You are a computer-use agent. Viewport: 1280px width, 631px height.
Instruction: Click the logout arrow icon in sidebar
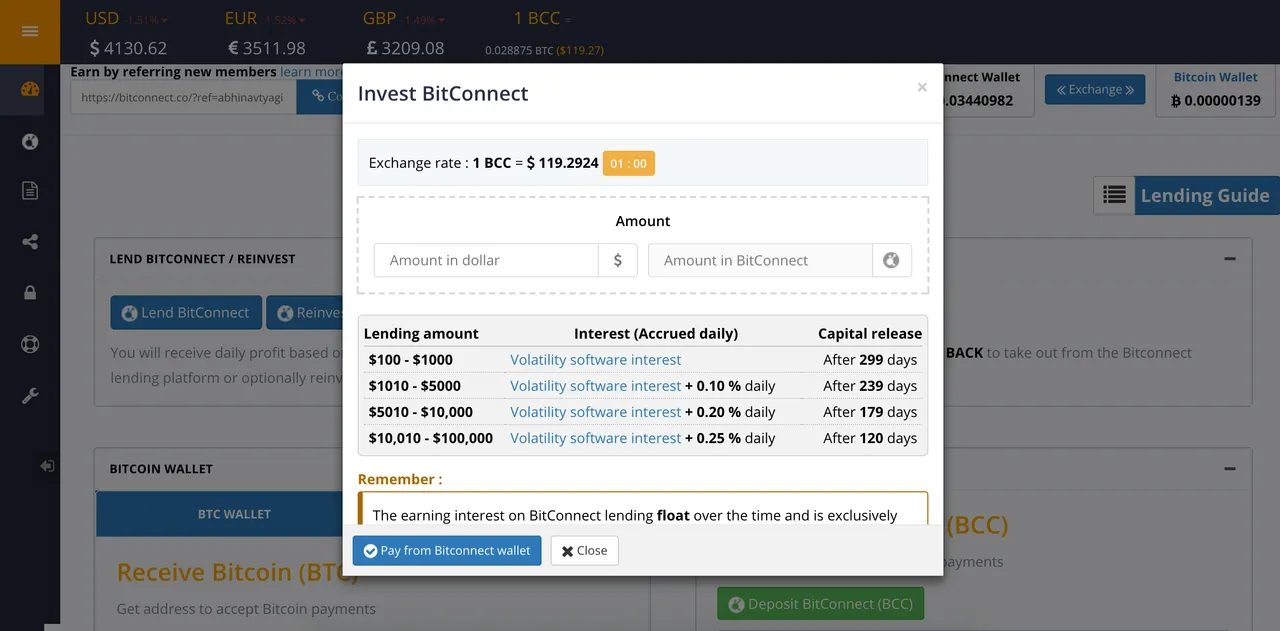[47, 466]
